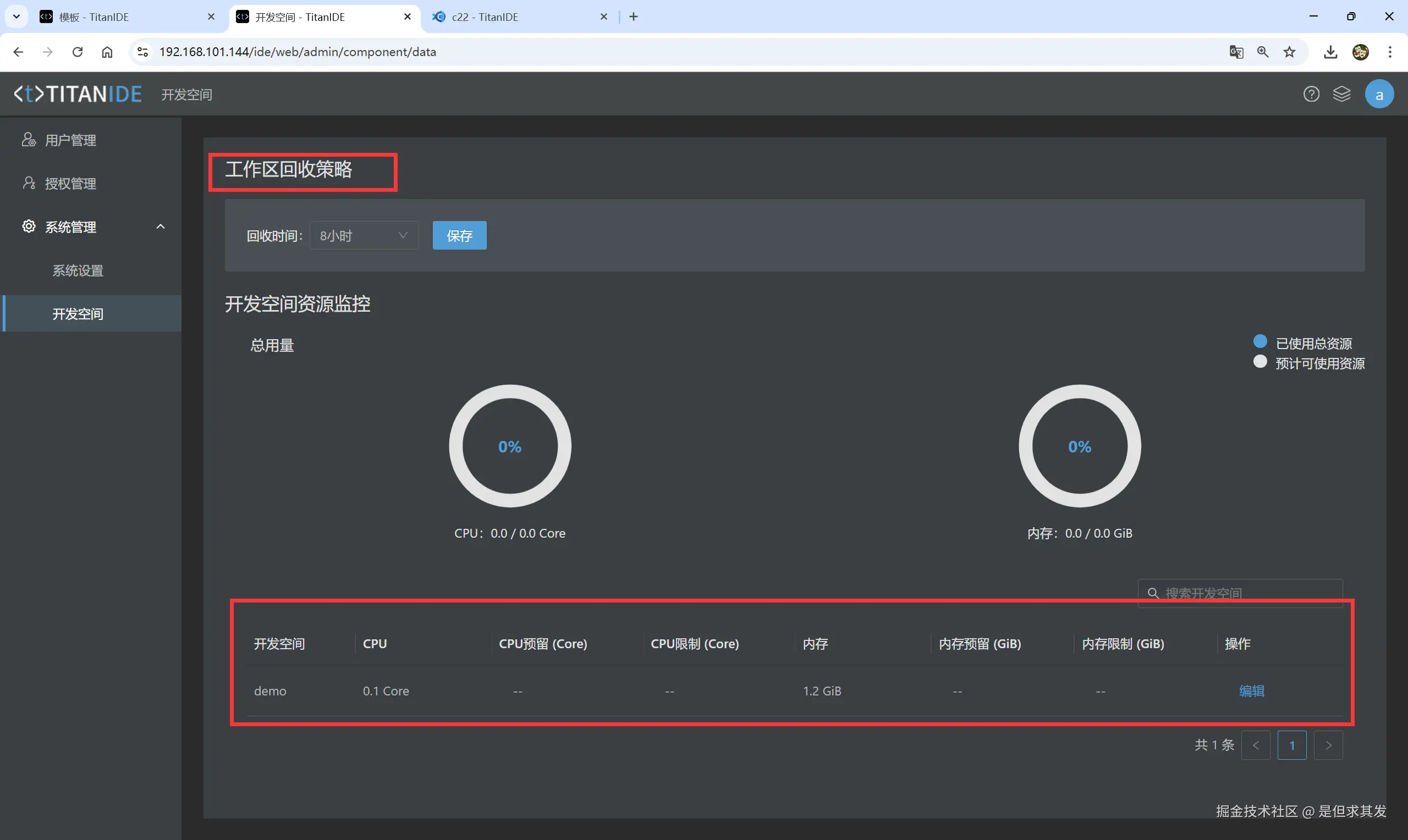Image resolution: width=1408 pixels, height=840 pixels.
Task: Open the browser downloads icon
Action: pyautogui.click(x=1330, y=52)
